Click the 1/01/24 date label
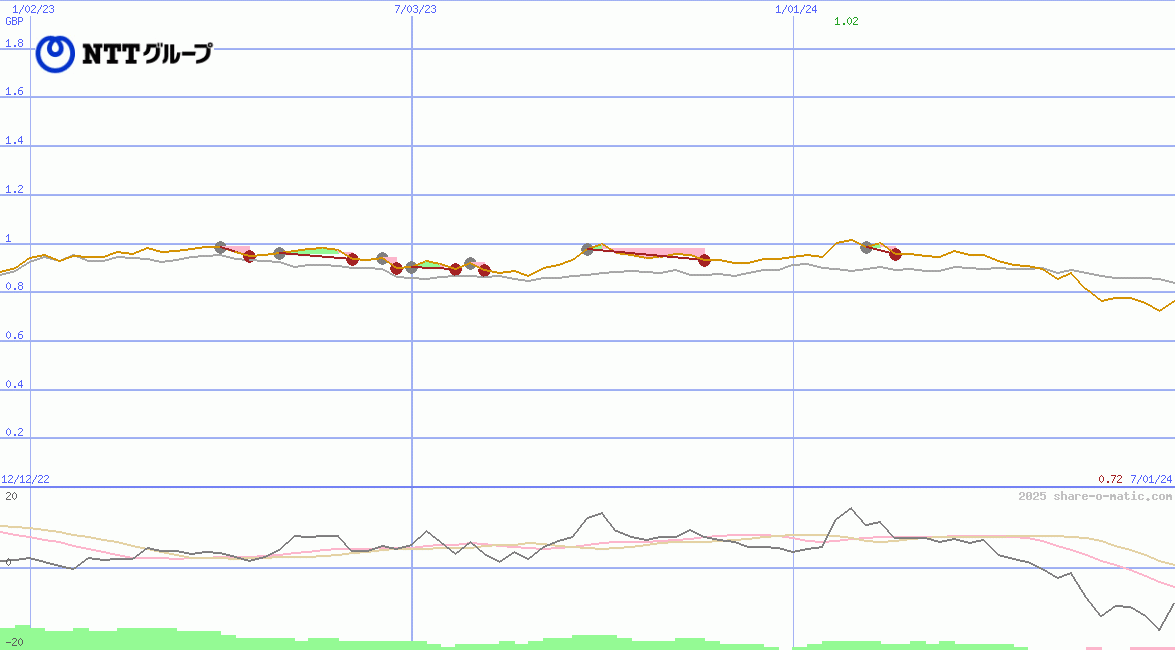The image size is (1175, 650). (795, 8)
